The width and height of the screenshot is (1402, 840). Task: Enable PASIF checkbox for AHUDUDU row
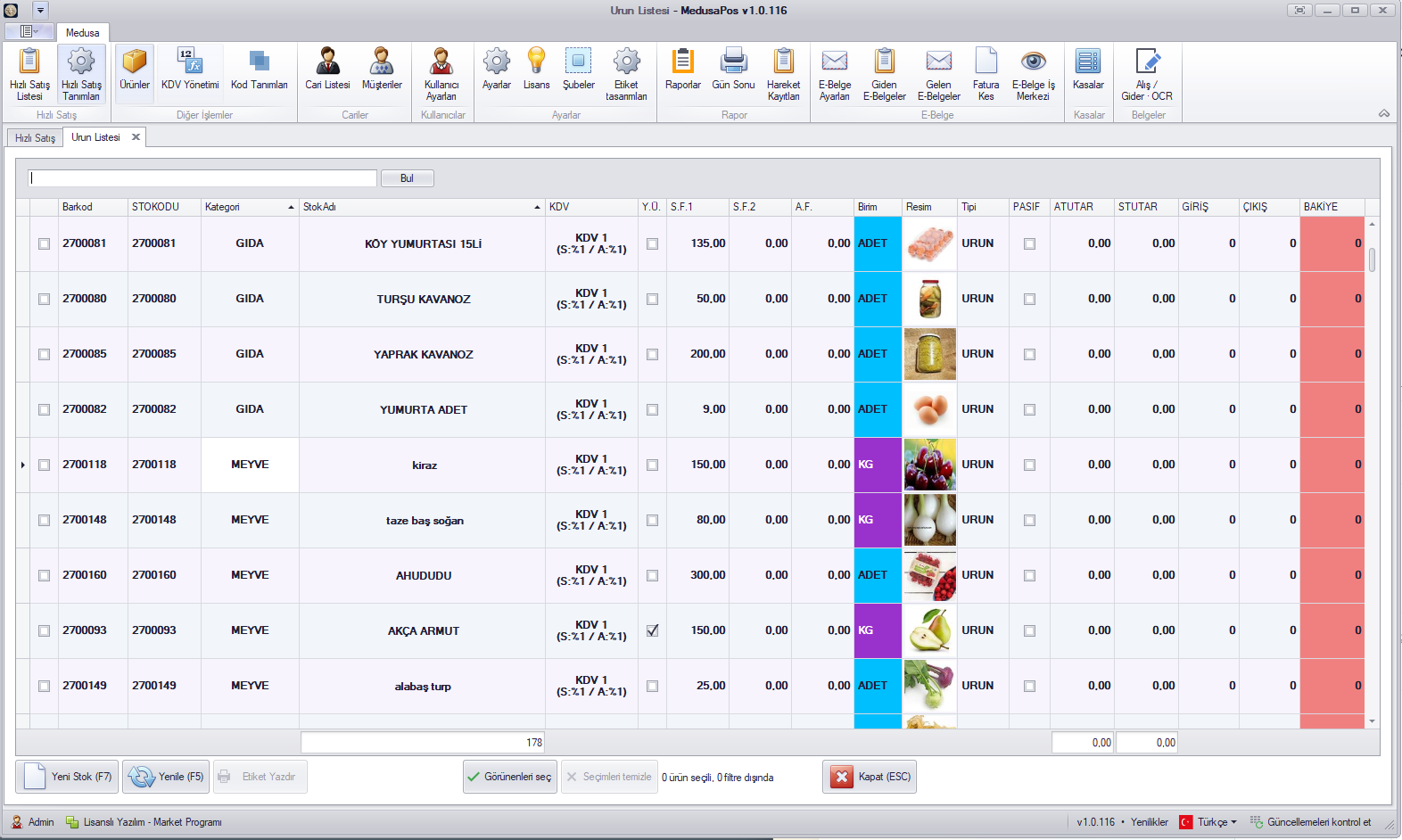point(1029,575)
